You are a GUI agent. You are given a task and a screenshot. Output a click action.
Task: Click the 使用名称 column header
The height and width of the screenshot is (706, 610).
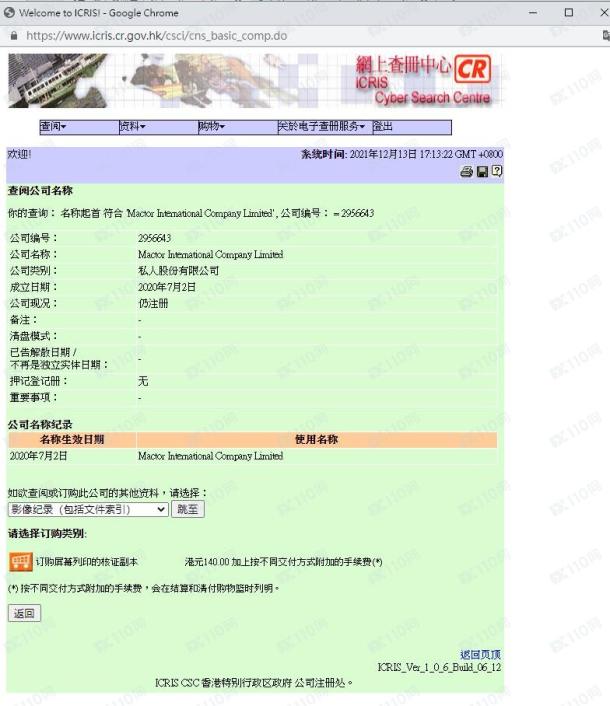point(316,439)
